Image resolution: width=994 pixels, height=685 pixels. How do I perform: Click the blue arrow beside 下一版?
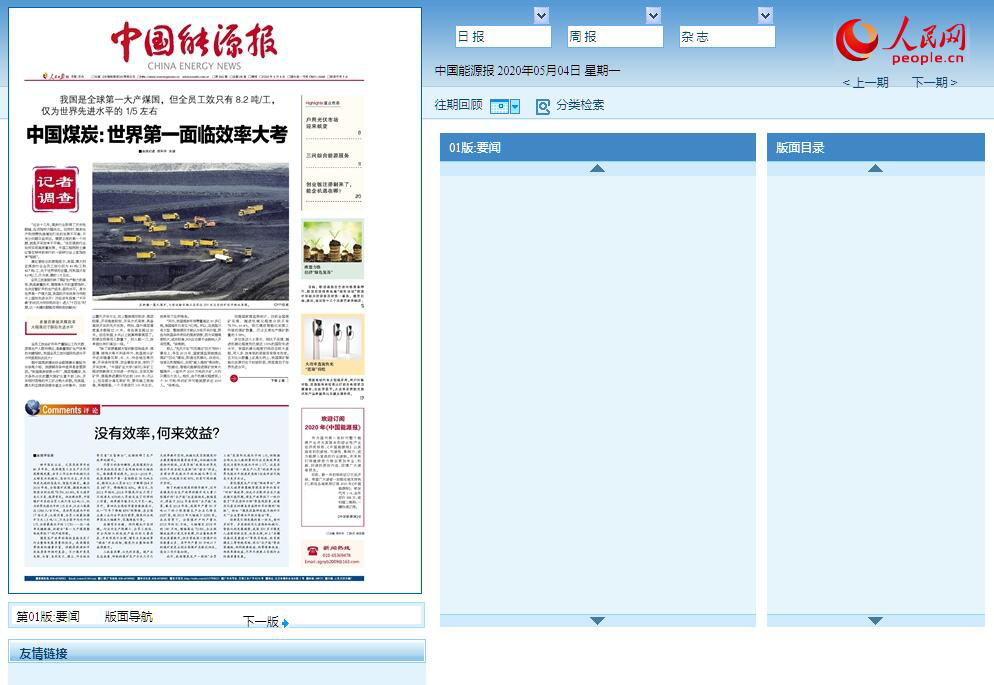coord(285,623)
